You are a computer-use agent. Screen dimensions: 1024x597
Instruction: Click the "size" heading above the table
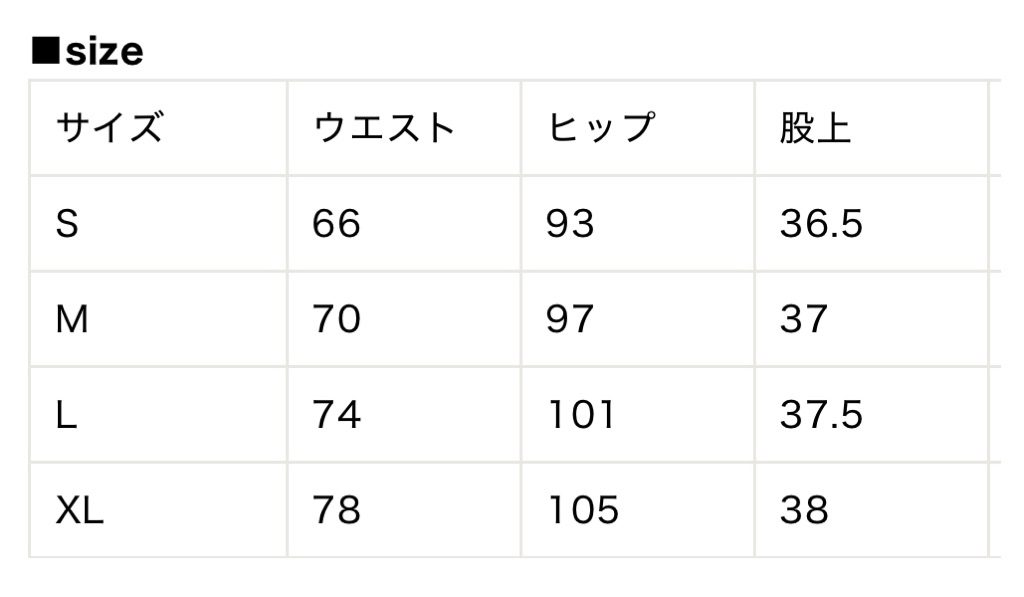(x=104, y=52)
